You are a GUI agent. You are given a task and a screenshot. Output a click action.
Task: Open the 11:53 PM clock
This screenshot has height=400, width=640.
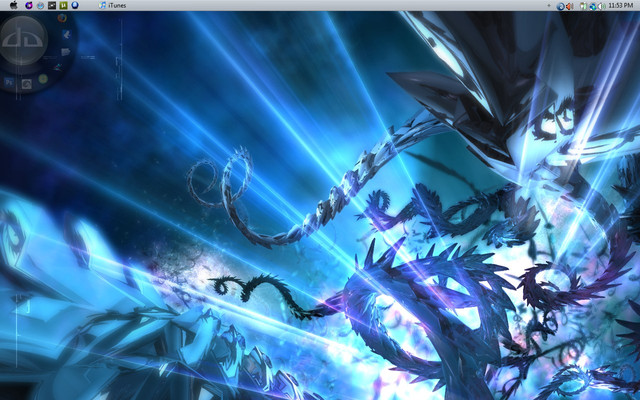click(x=621, y=5)
